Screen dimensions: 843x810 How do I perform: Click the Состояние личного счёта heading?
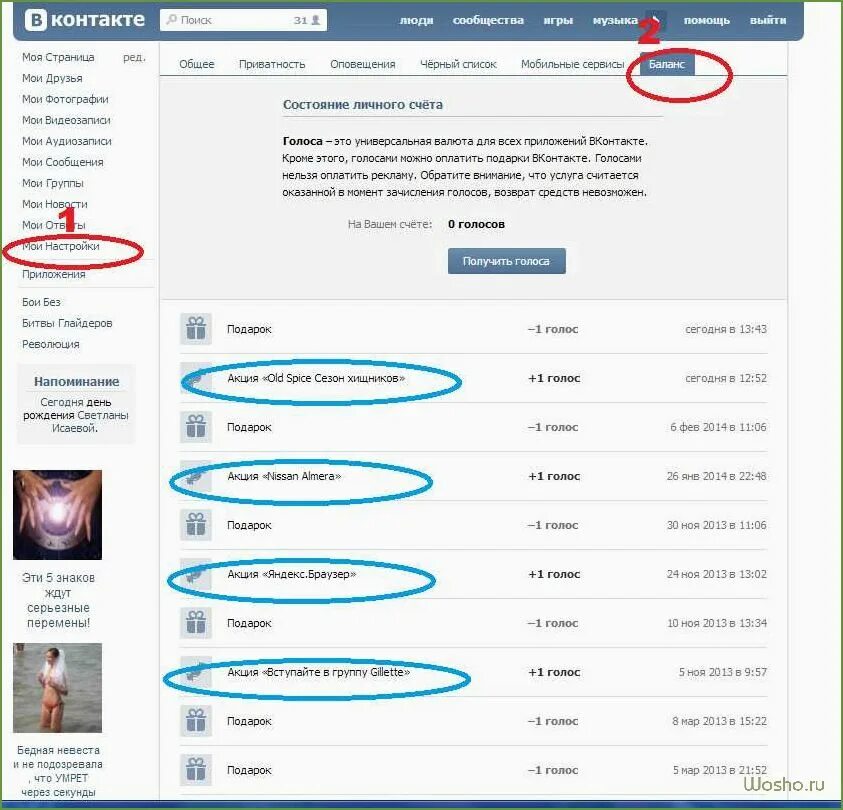click(363, 104)
